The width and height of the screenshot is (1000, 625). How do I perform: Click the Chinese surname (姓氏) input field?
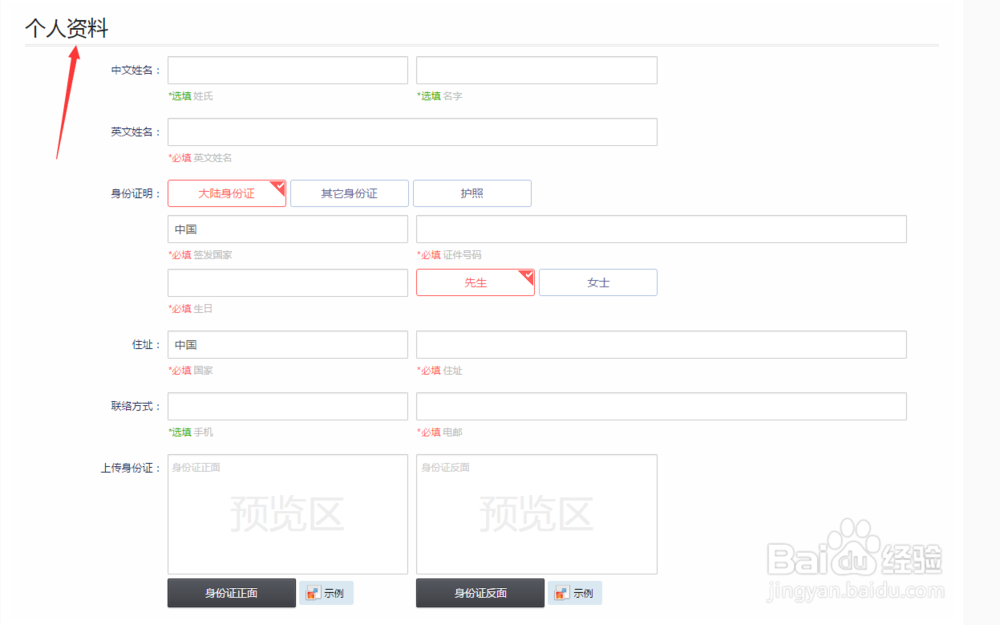(288, 70)
